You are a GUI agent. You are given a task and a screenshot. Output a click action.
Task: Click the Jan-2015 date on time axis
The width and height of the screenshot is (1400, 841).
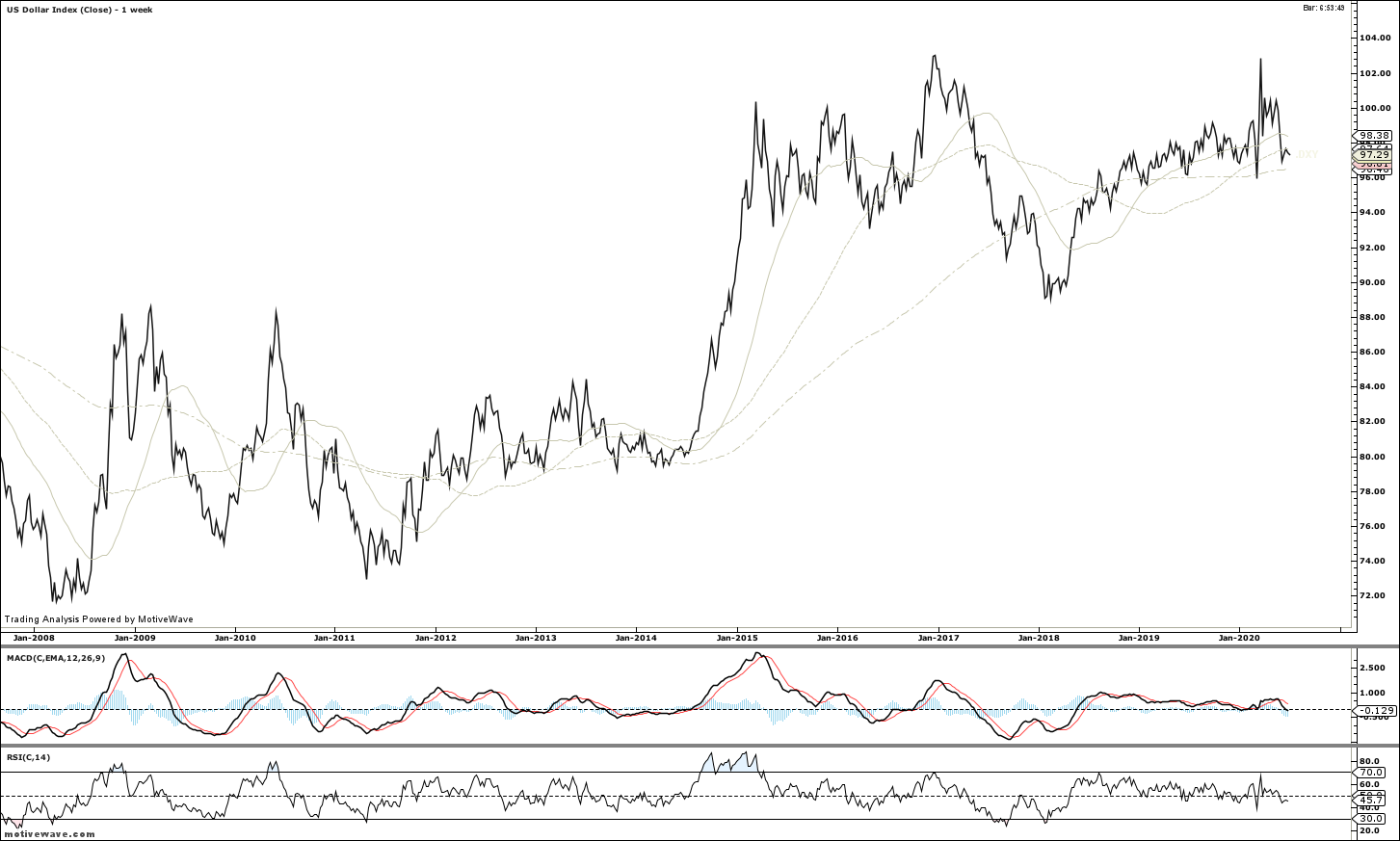pos(736,638)
